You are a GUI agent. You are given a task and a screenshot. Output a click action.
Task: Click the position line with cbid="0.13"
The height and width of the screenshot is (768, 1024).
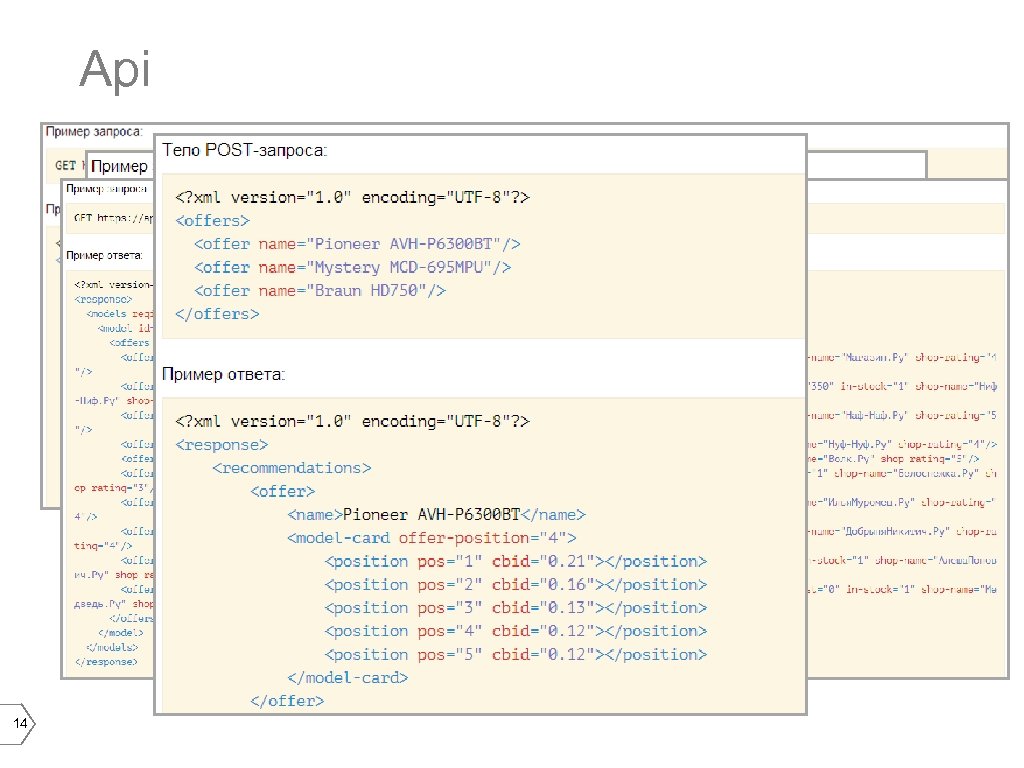tap(516, 608)
